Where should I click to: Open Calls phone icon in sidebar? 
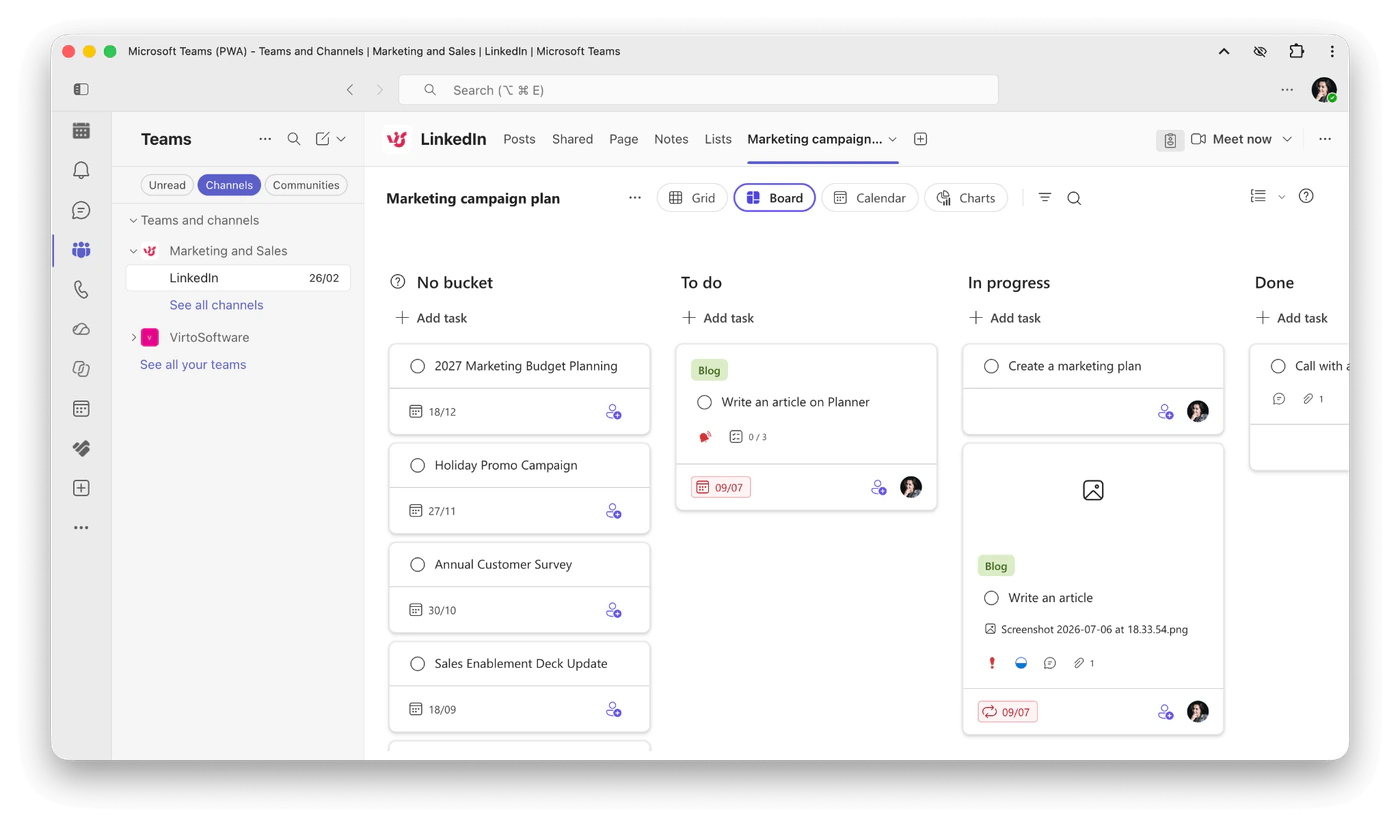point(81,290)
